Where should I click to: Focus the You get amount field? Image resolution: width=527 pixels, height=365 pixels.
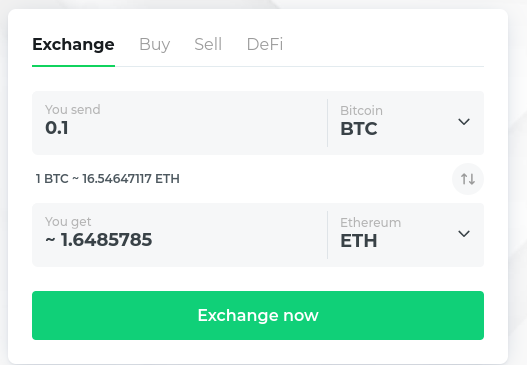pyautogui.click(x=180, y=235)
